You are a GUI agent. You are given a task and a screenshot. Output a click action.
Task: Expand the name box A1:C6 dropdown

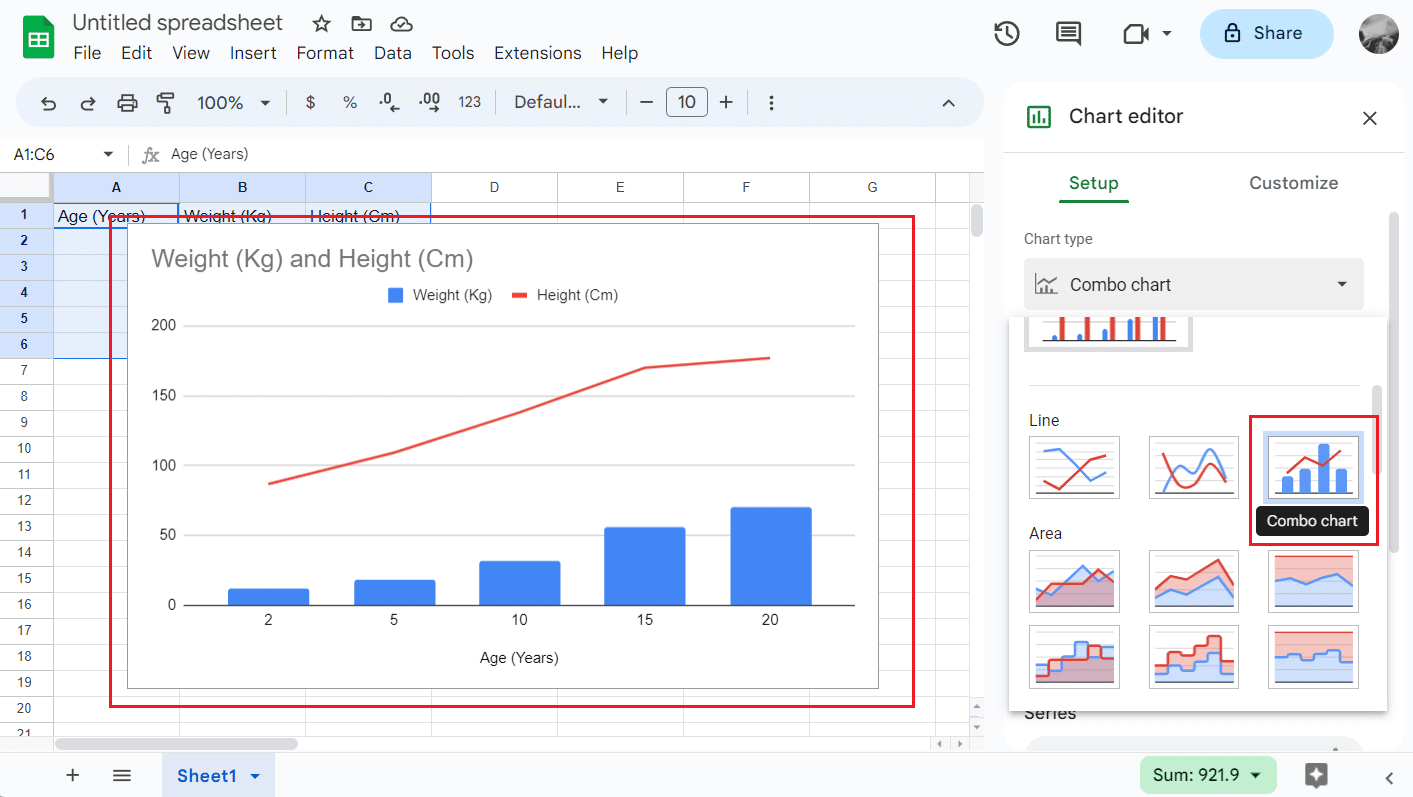[x=108, y=154]
